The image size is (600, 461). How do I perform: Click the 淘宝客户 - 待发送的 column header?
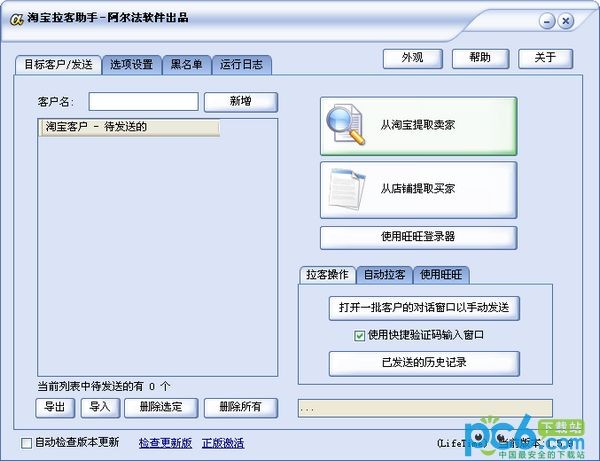click(x=130, y=127)
